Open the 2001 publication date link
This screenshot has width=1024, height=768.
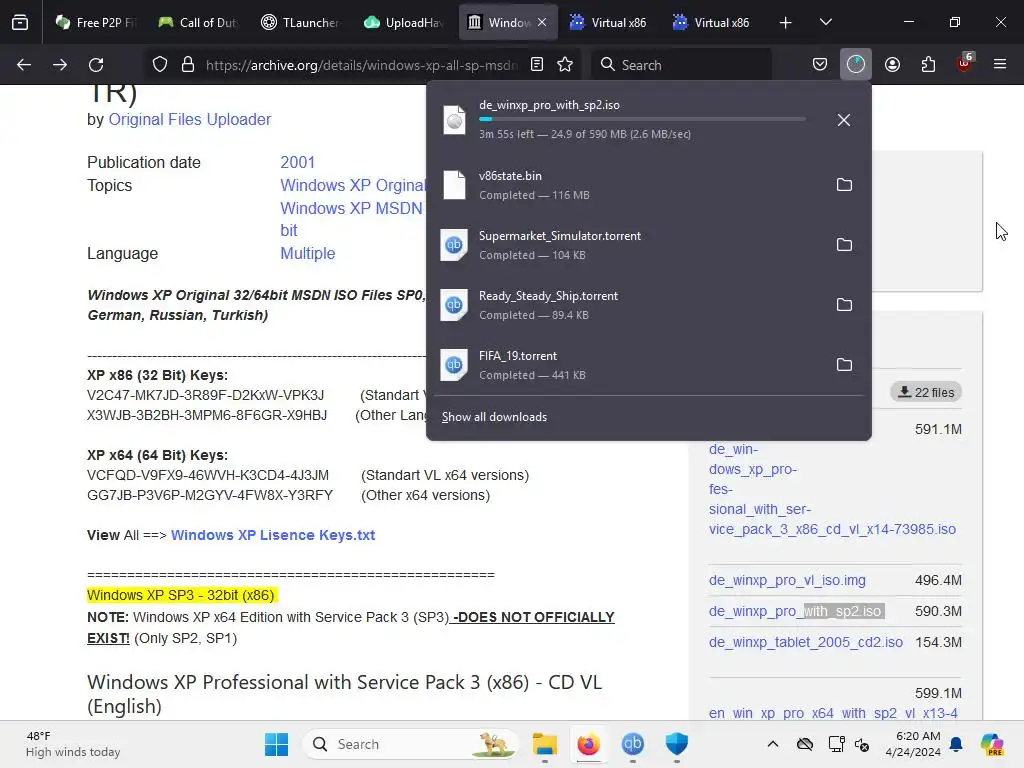298,163
